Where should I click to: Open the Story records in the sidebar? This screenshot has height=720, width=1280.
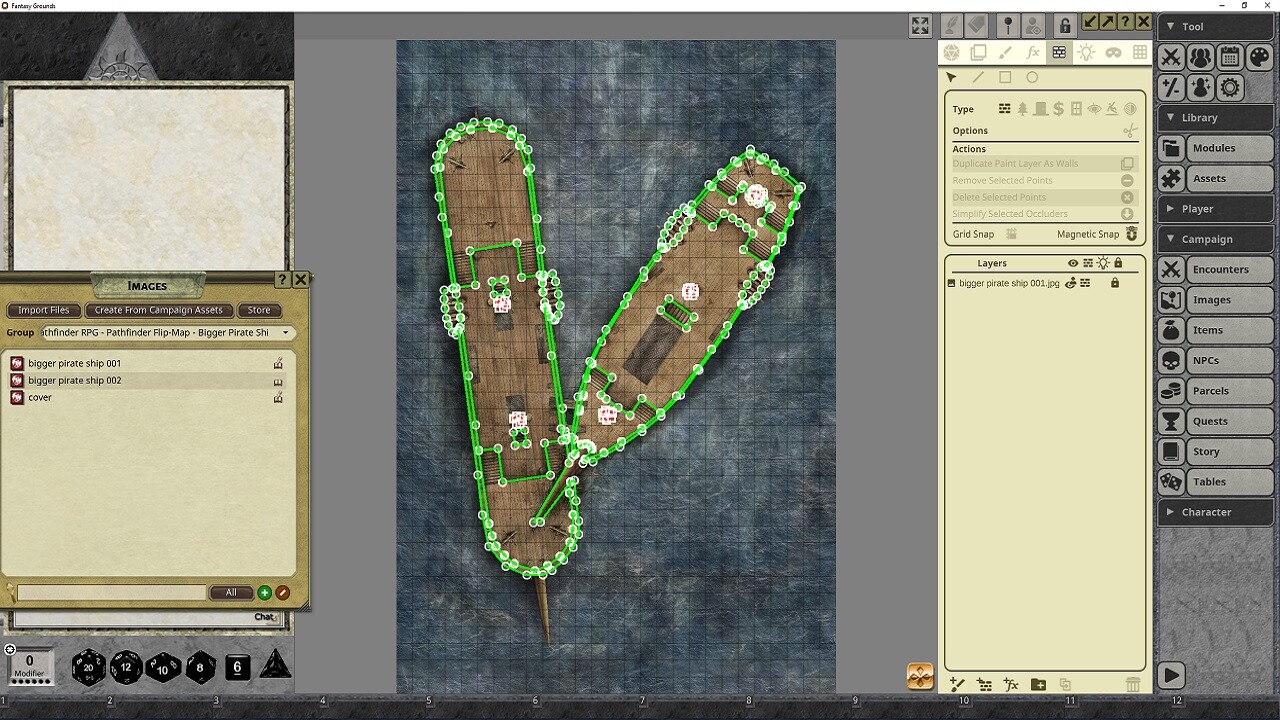1215,451
